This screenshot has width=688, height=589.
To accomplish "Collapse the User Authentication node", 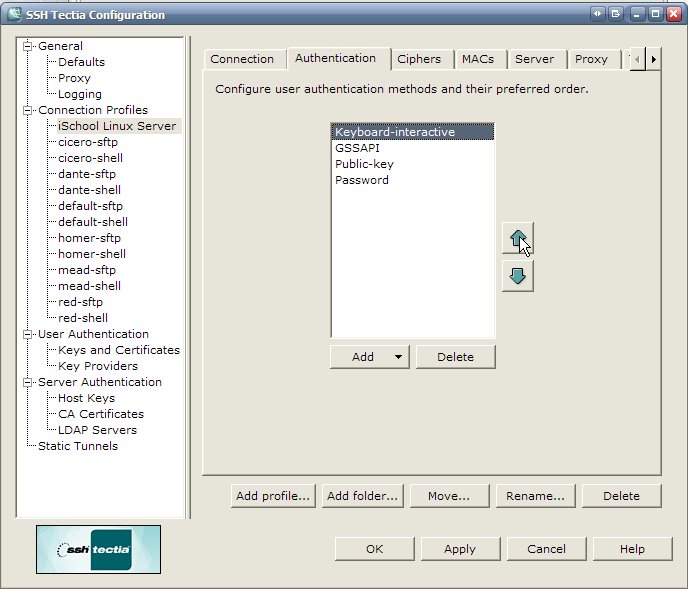I will coord(28,334).
